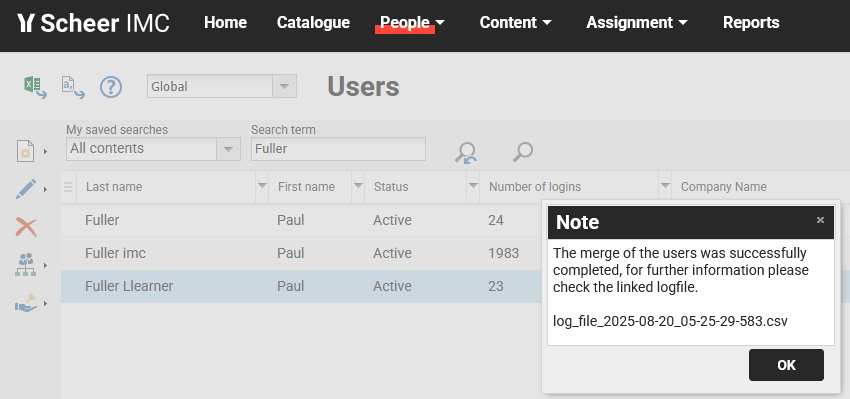Click the pencil edit icon
The width and height of the screenshot is (850, 399).
[25, 189]
